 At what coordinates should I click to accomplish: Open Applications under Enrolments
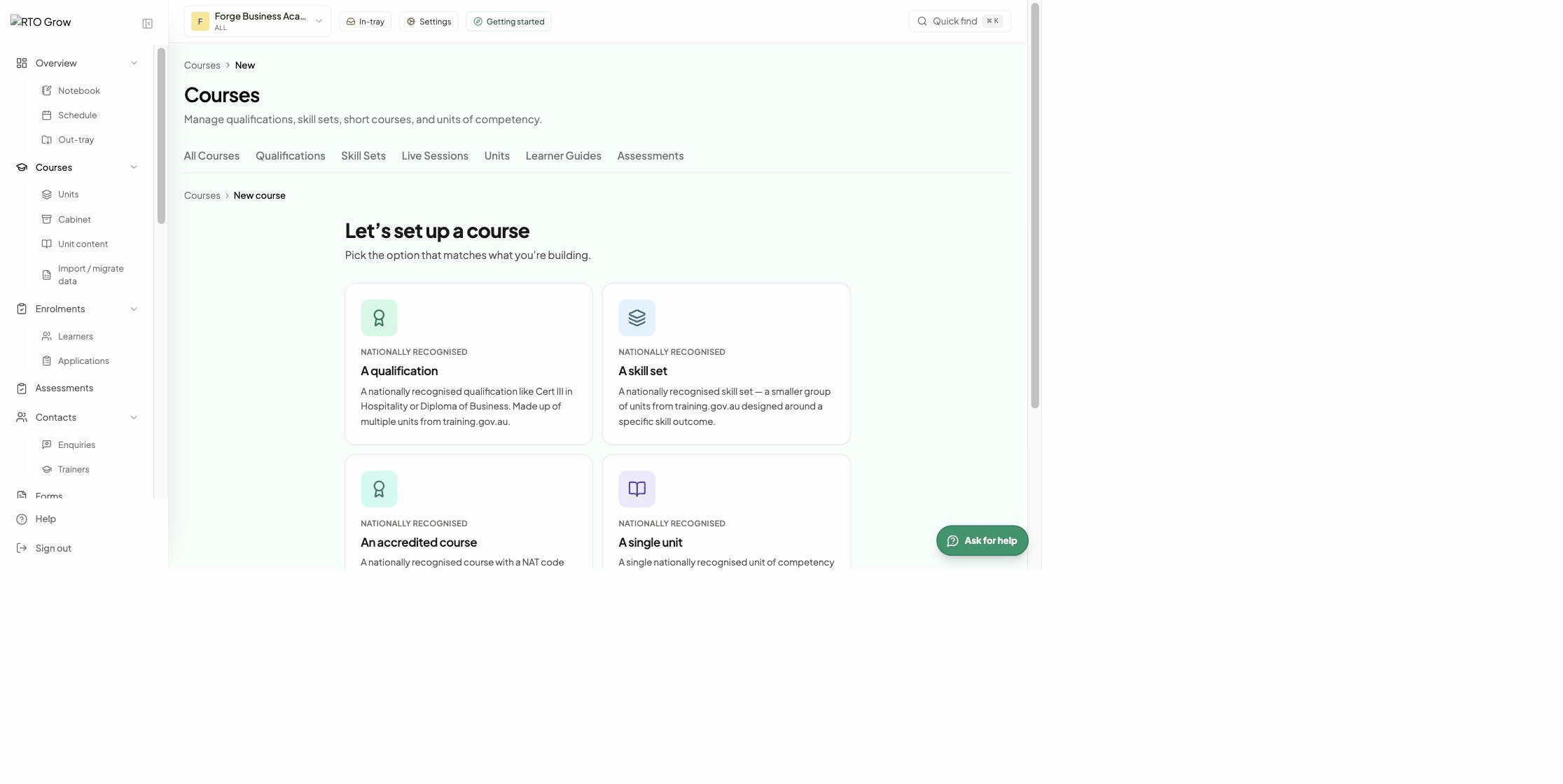pos(83,361)
